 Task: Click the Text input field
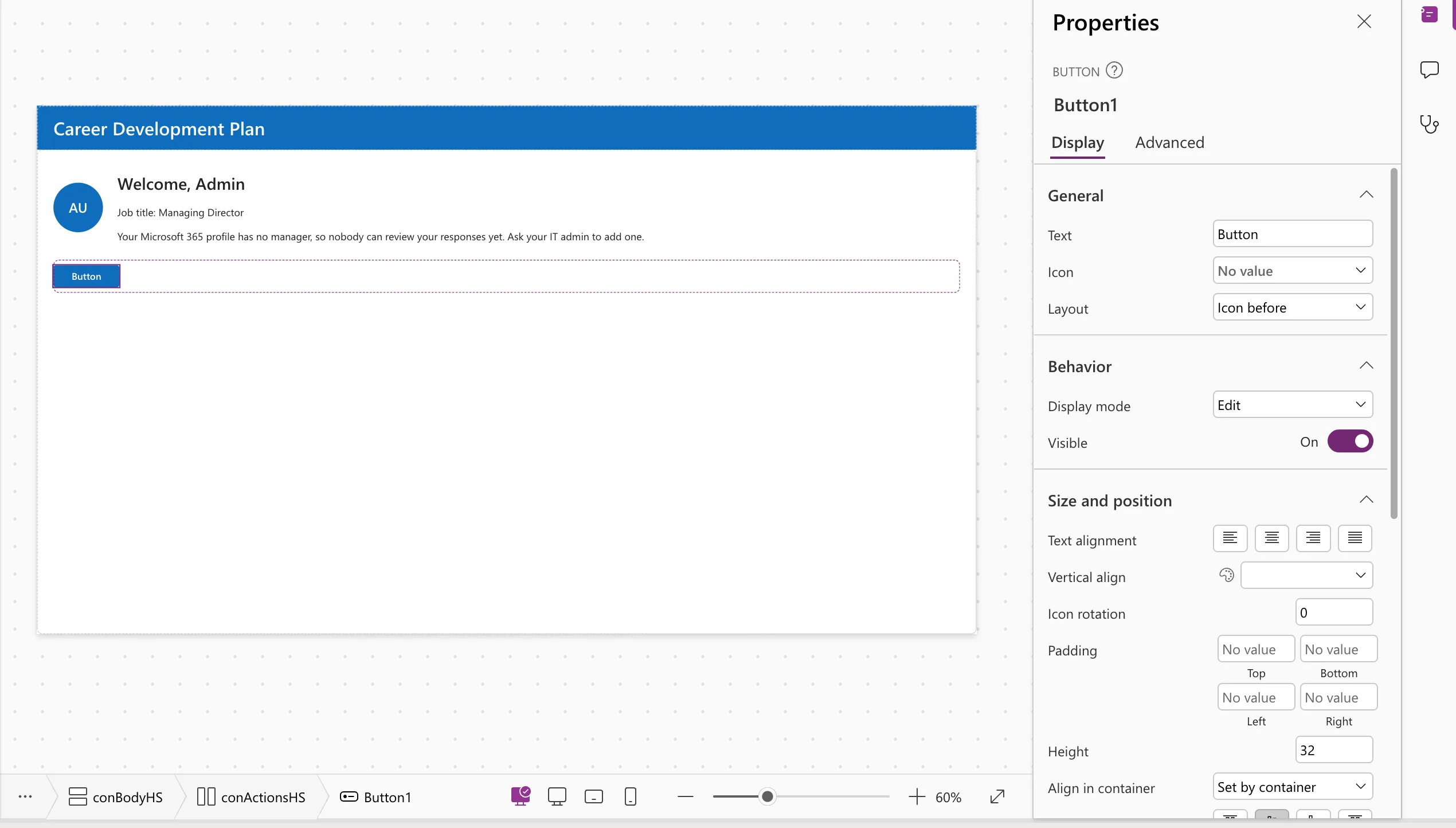click(x=1293, y=234)
